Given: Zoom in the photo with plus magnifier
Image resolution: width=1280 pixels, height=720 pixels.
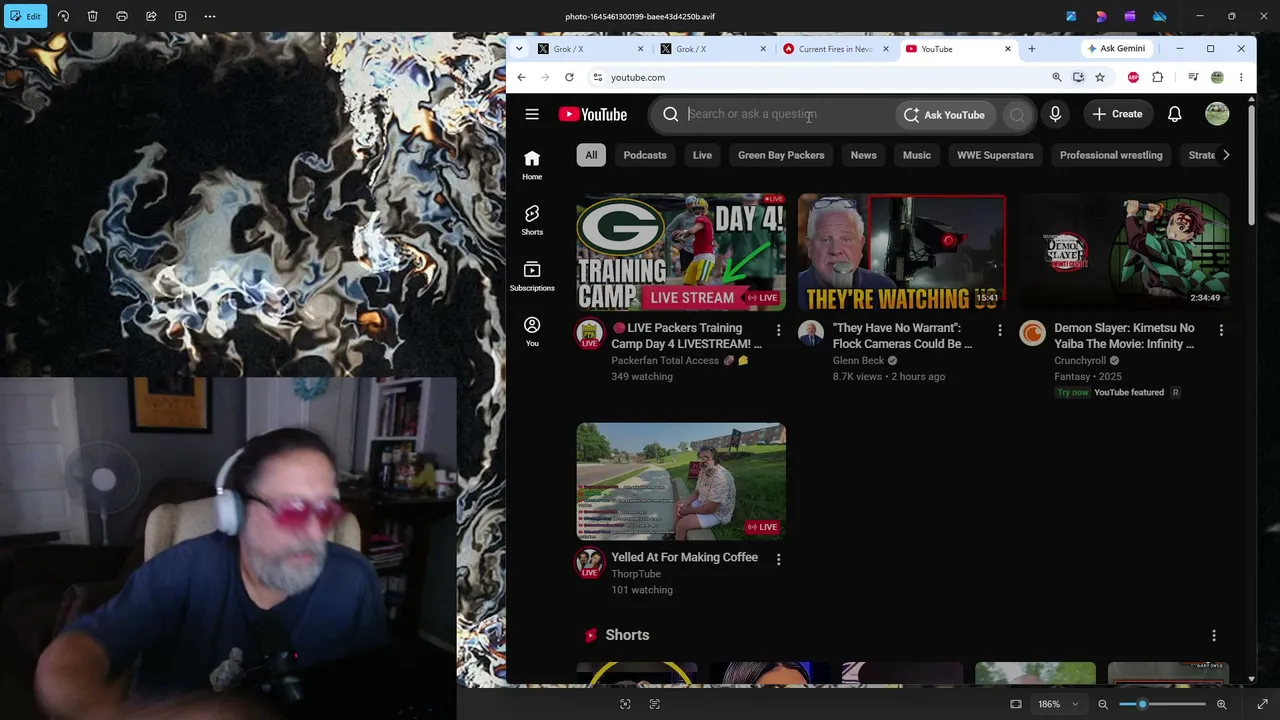Looking at the screenshot, I should tap(1221, 704).
